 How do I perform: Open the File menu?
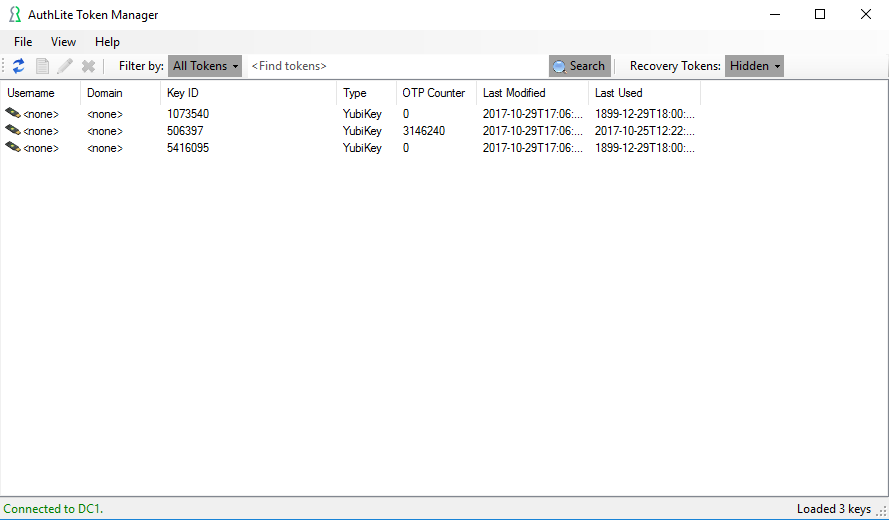[23, 42]
